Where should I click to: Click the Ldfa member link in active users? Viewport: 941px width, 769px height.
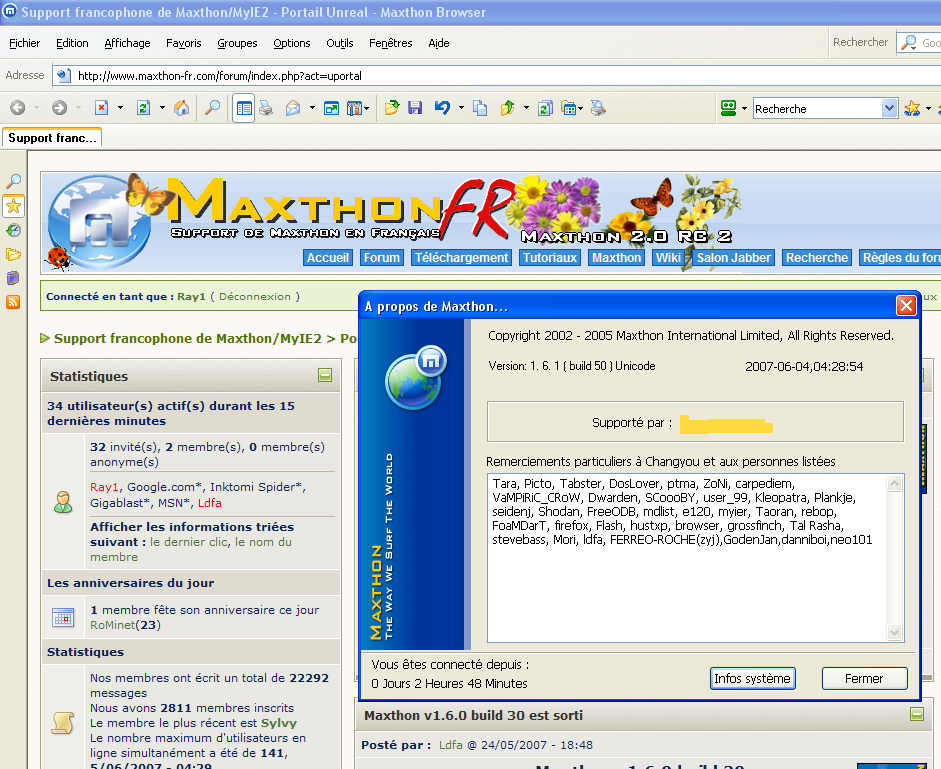pyautogui.click(x=209, y=503)
